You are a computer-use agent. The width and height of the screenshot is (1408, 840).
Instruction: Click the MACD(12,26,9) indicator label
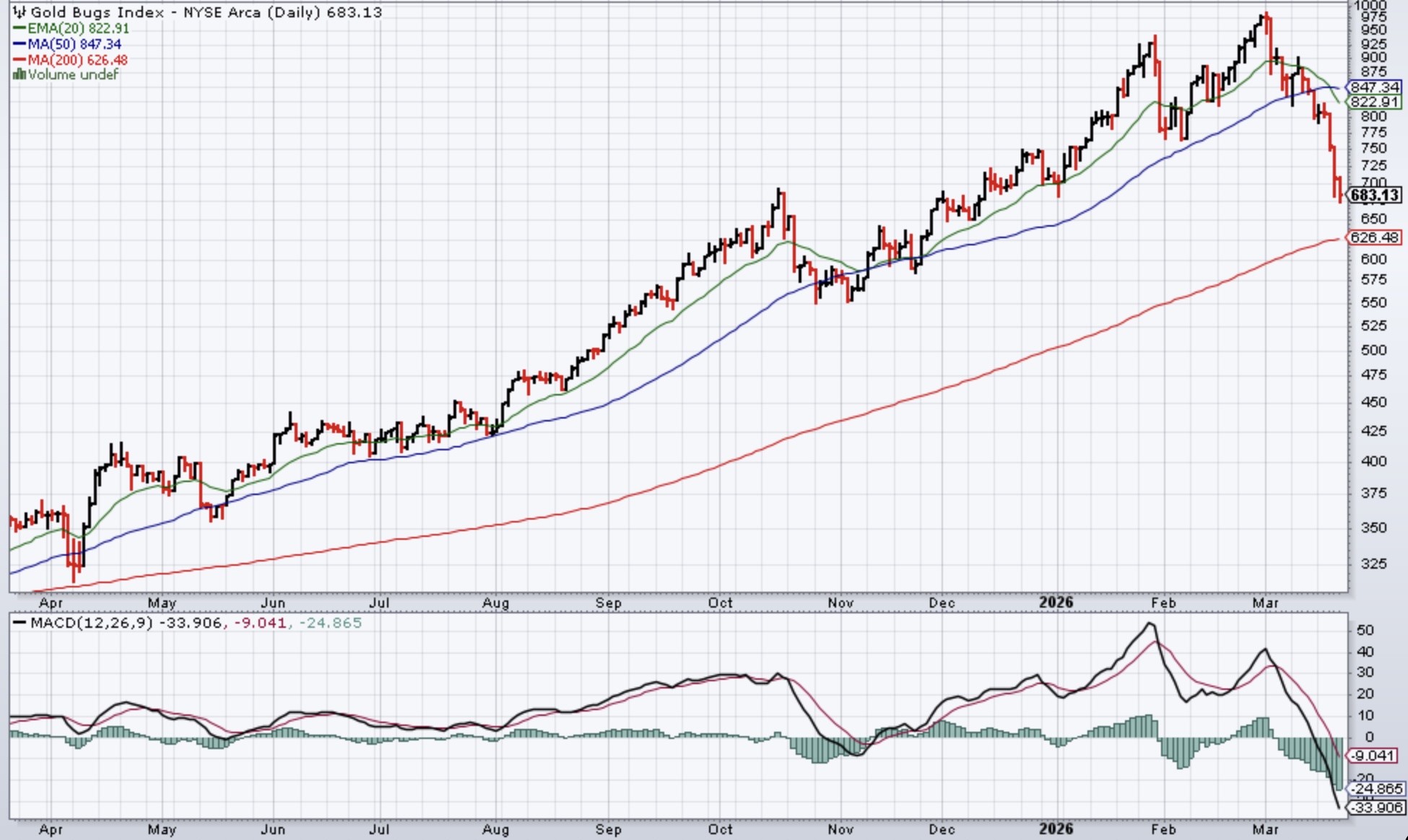(91, 623)
